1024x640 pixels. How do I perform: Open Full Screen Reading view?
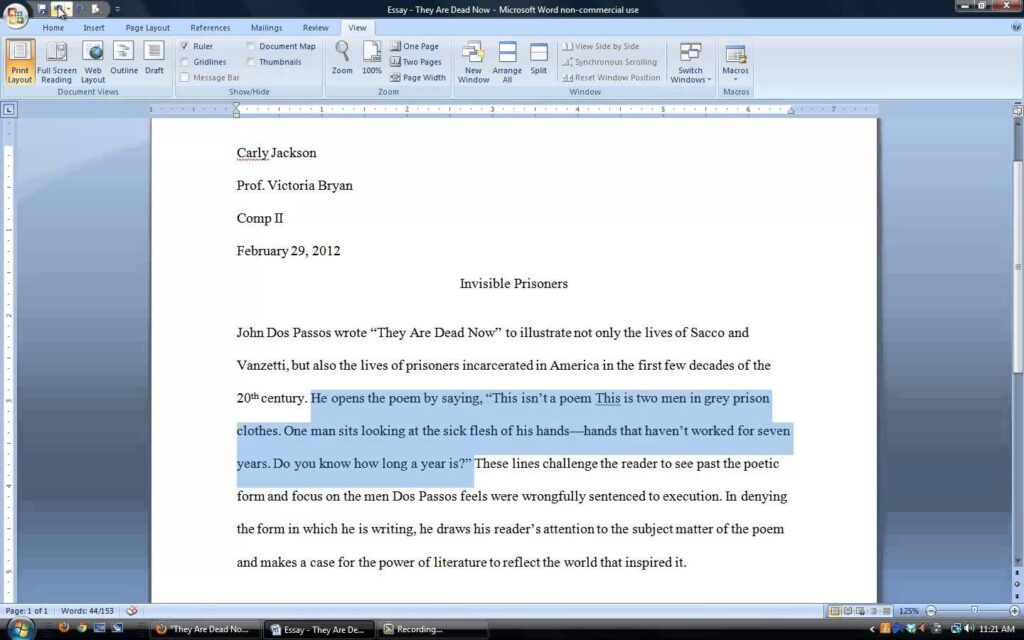coord(57,60)
